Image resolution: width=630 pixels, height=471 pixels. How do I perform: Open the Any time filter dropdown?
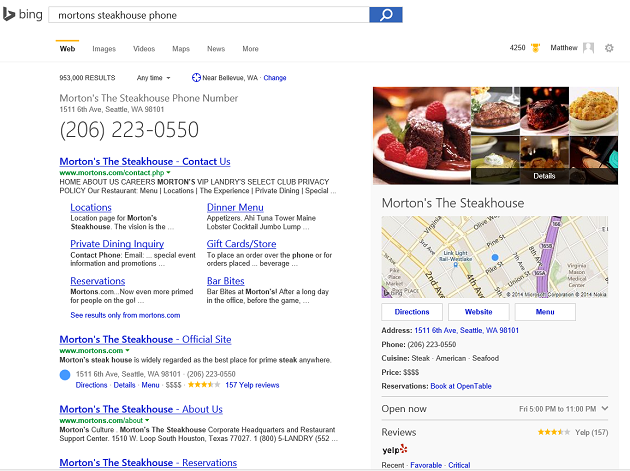click(x=153, y=78)
